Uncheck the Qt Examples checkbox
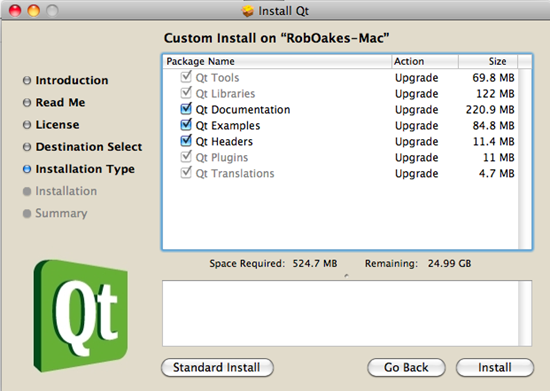 (186, 125)
